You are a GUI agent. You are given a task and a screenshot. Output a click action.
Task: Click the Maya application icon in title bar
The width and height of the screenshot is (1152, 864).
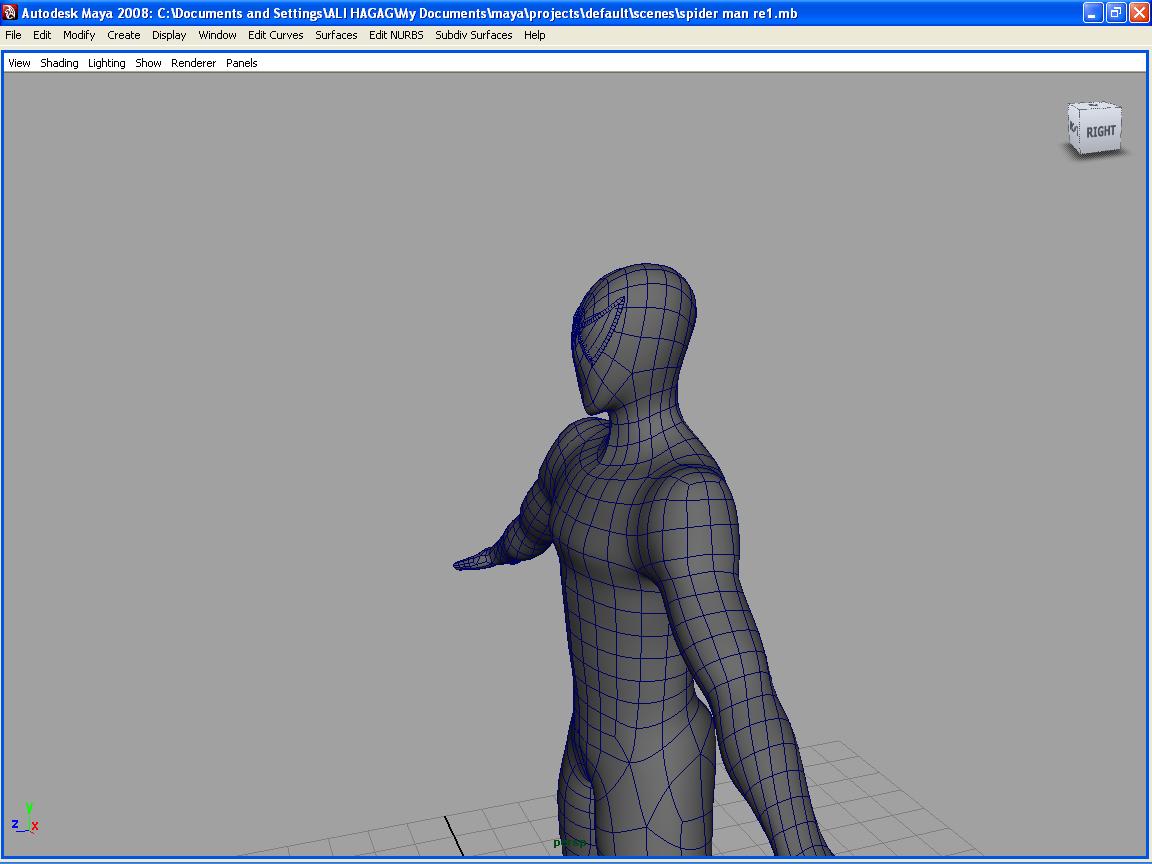pyautogui.click(x=10, y=12)
